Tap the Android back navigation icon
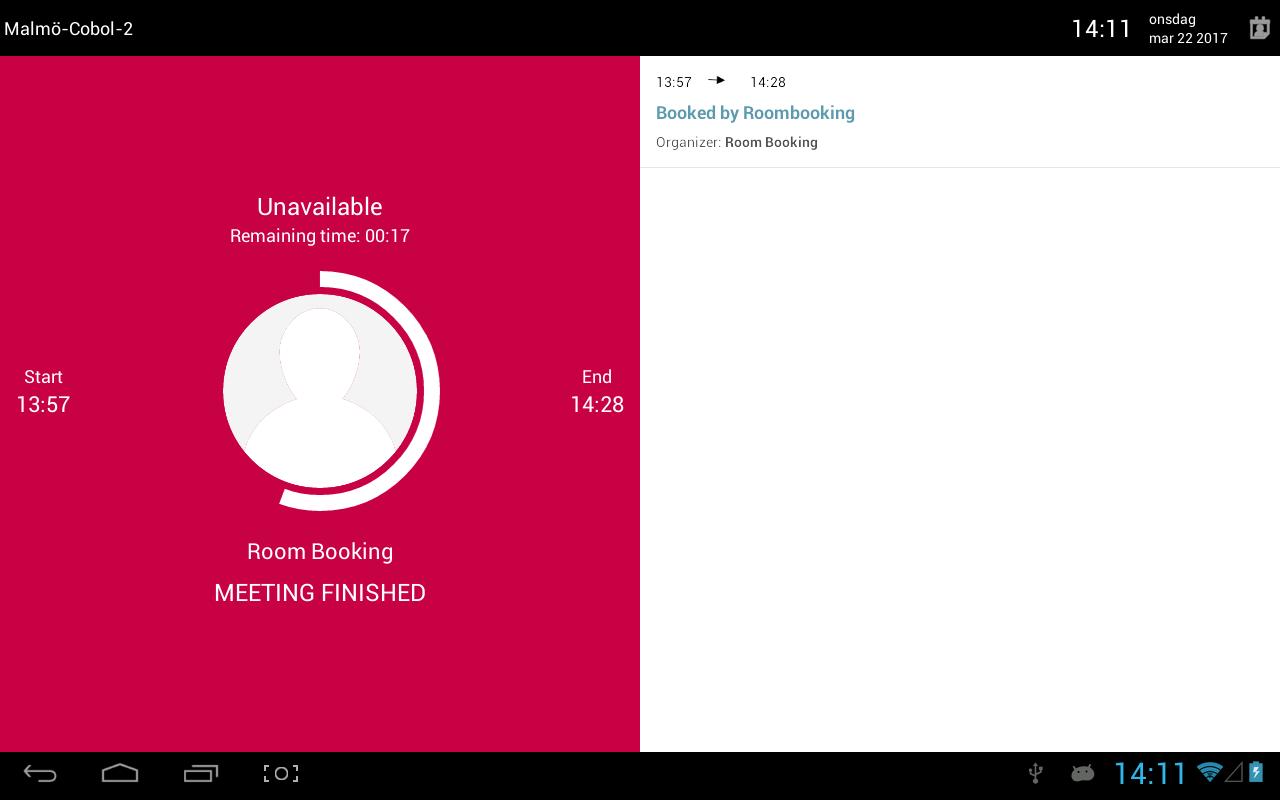Viewport: 1280px width, 800px height. tap(40, 773)
